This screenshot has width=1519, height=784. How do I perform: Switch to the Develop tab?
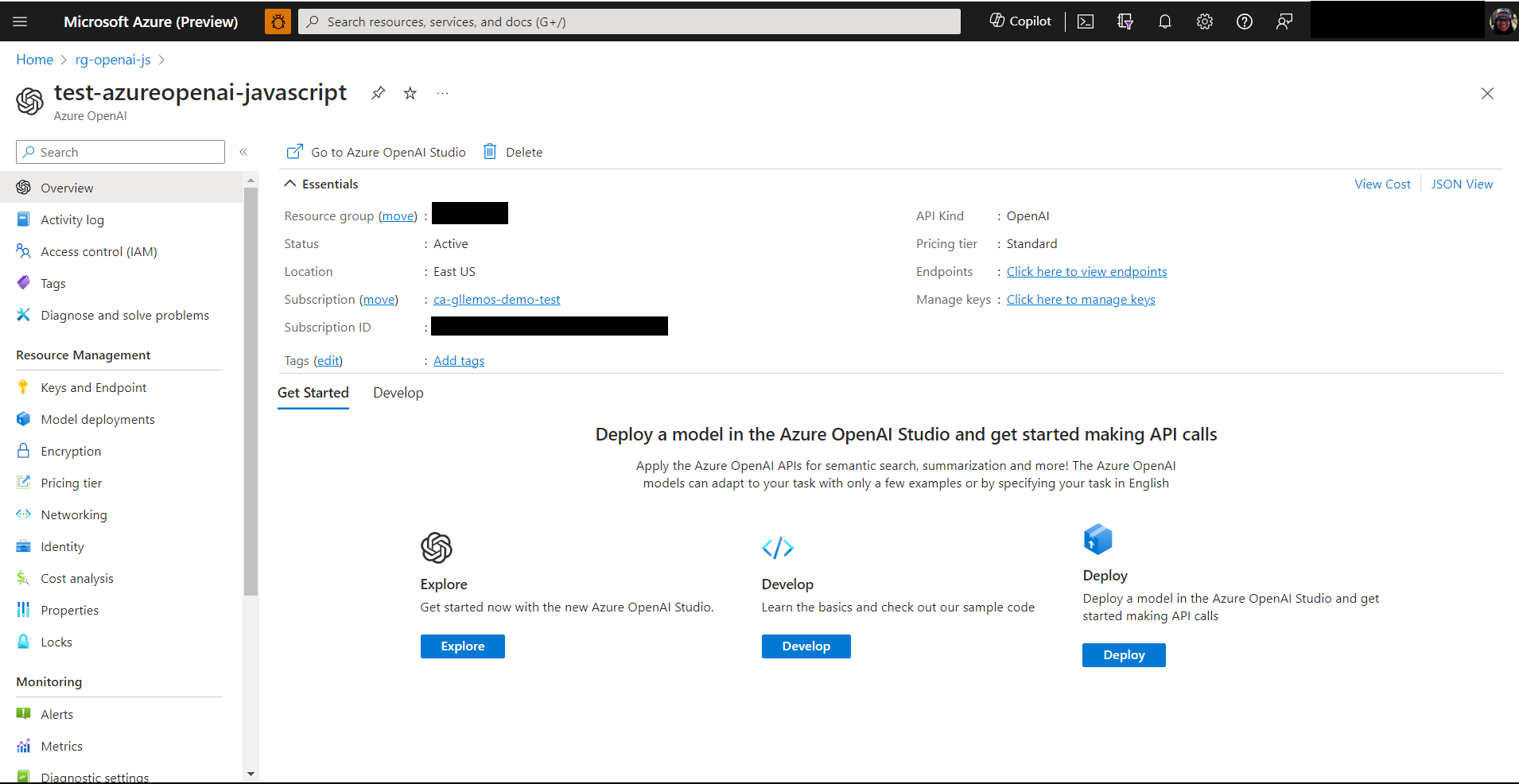(398, 393)
